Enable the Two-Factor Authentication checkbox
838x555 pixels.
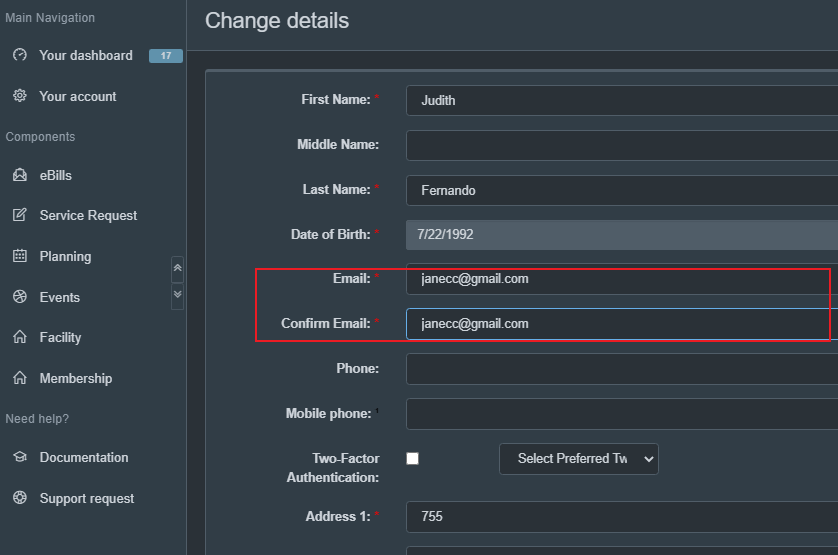tap(412, 458)
